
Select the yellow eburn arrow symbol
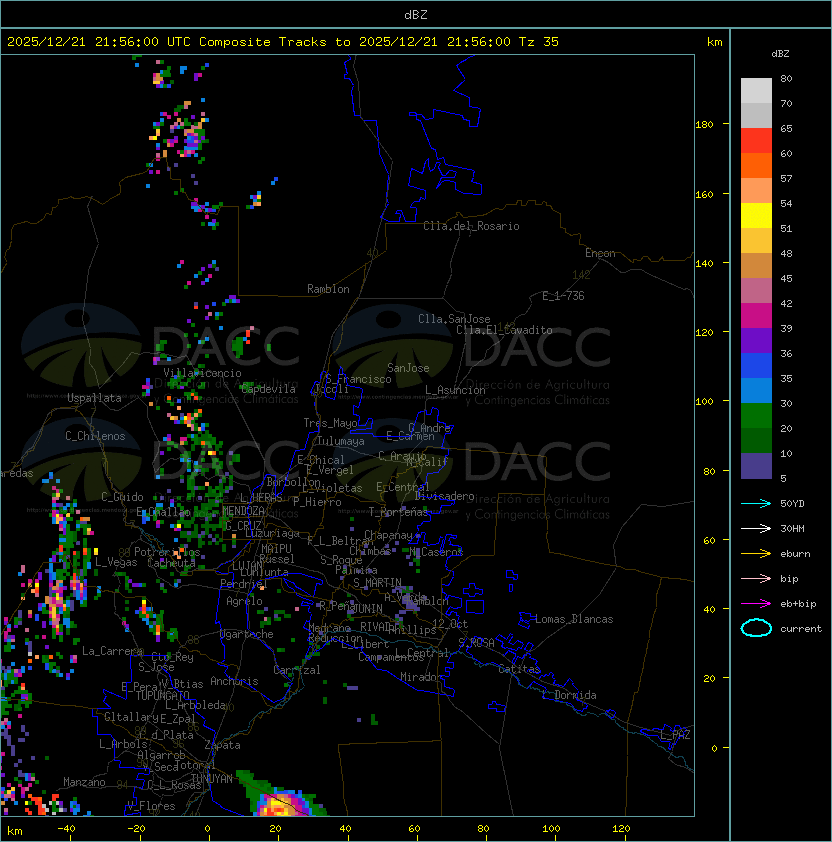(x=756, y=554)
